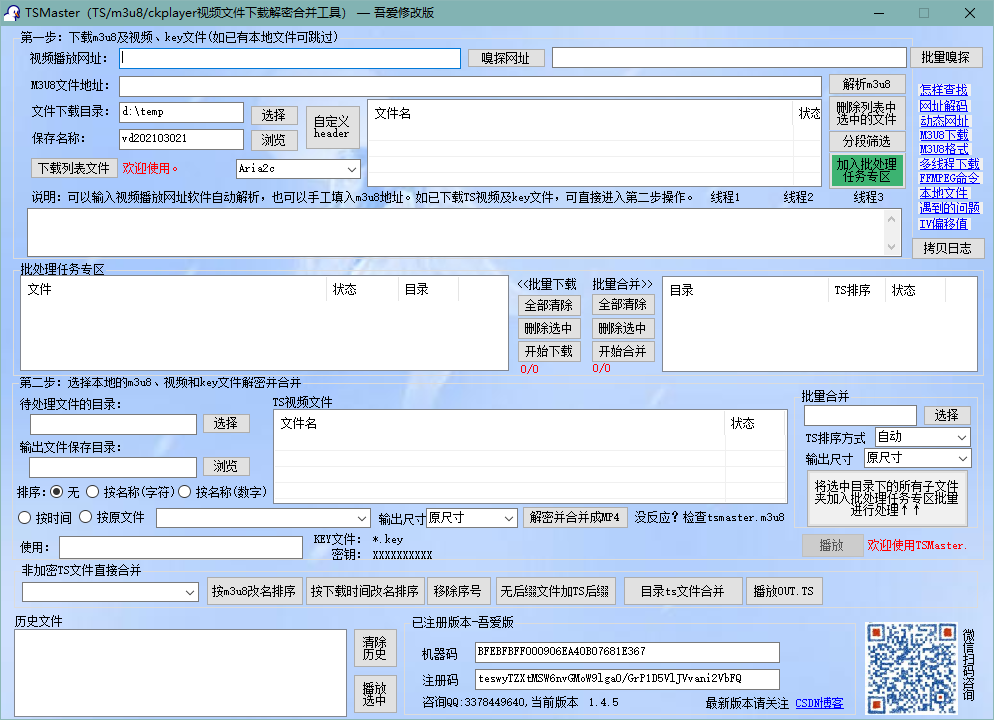994x720 pixels.
Task: Click 分段筛选 button
Action: pos(866,141)
